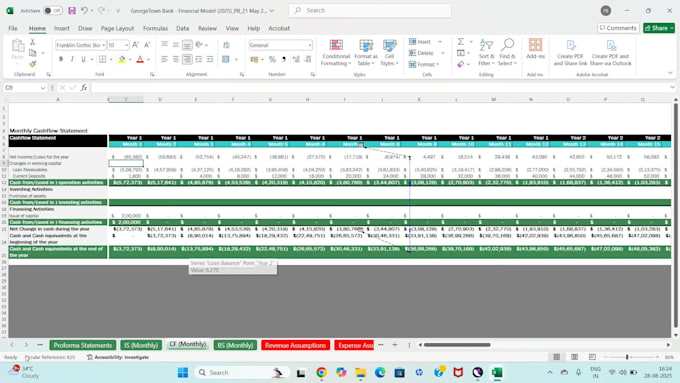The image size is (680, 383).
Task: Open the fill color dropdown arrow
Action: pyautogui.click(x=130, y=59)
